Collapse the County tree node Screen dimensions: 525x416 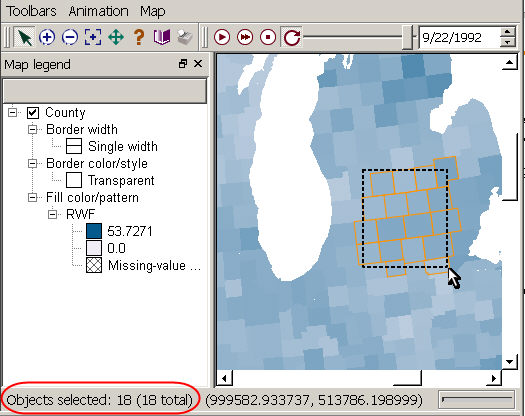12,112
